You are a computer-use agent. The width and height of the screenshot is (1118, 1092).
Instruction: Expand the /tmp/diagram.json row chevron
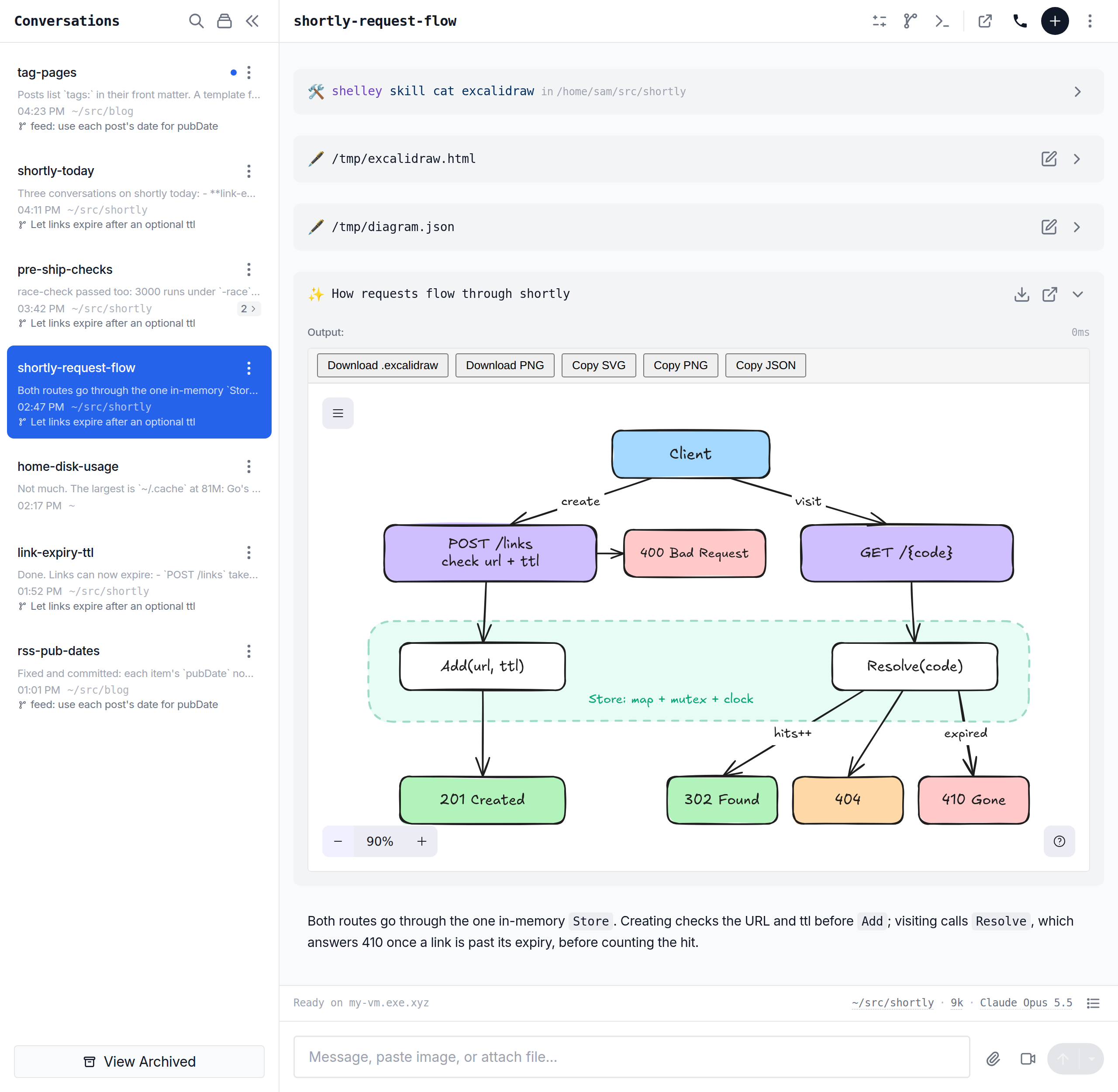pos(1077,227)
